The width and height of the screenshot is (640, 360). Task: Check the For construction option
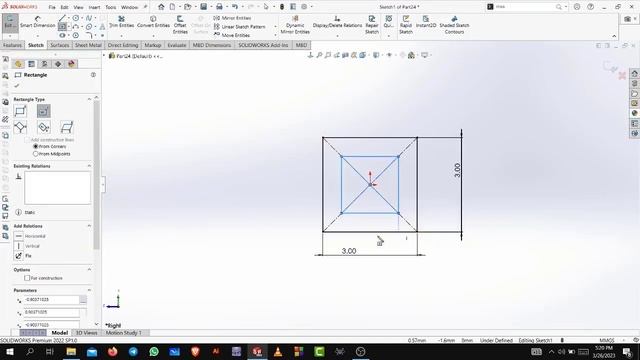27,278
